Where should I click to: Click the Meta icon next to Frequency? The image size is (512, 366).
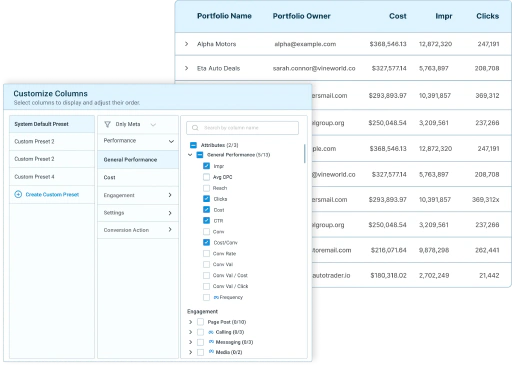[216, 297]
